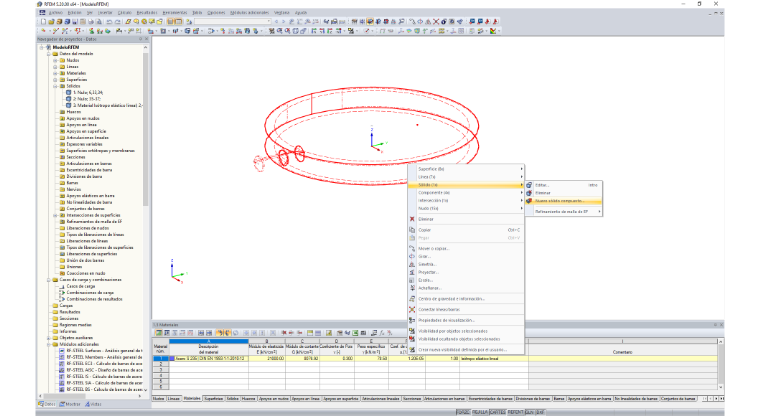Screen dimensions: 760x416
Task: Click the Proyectar icon in context menu
Action: [x=412, y=272]
